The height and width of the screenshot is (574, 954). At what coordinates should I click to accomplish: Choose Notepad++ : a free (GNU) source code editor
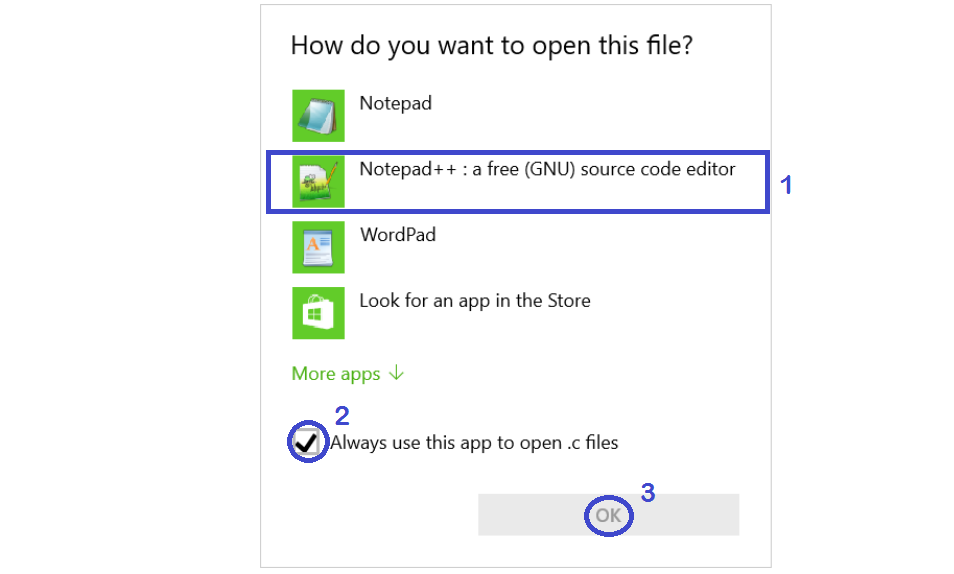tap(547, 169)
